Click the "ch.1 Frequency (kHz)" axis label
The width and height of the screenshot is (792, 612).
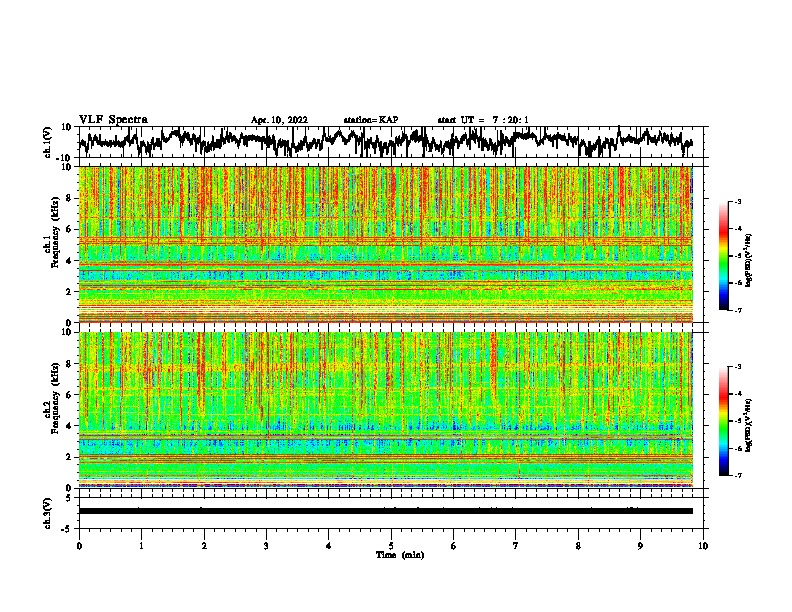[50, 232]
